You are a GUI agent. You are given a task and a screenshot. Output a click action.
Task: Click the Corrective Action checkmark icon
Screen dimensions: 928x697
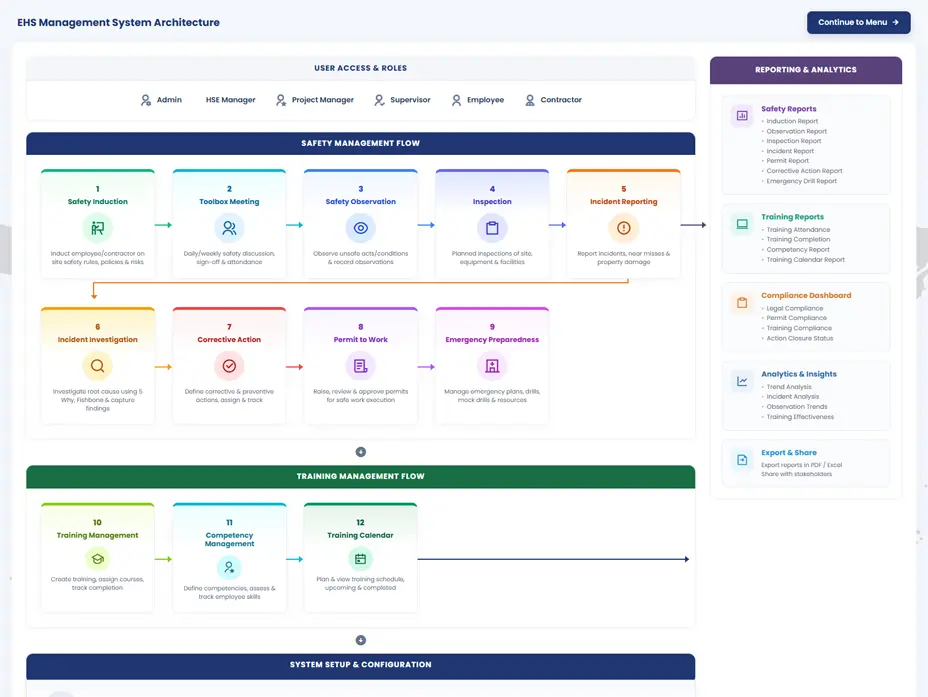click(x=229, y=366)
